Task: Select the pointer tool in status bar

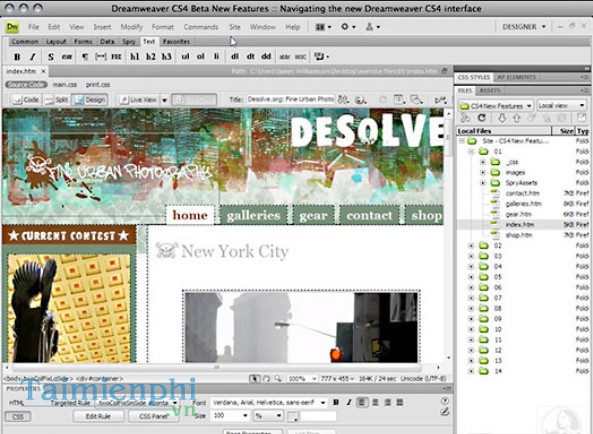Action: (x=255, y=378)
